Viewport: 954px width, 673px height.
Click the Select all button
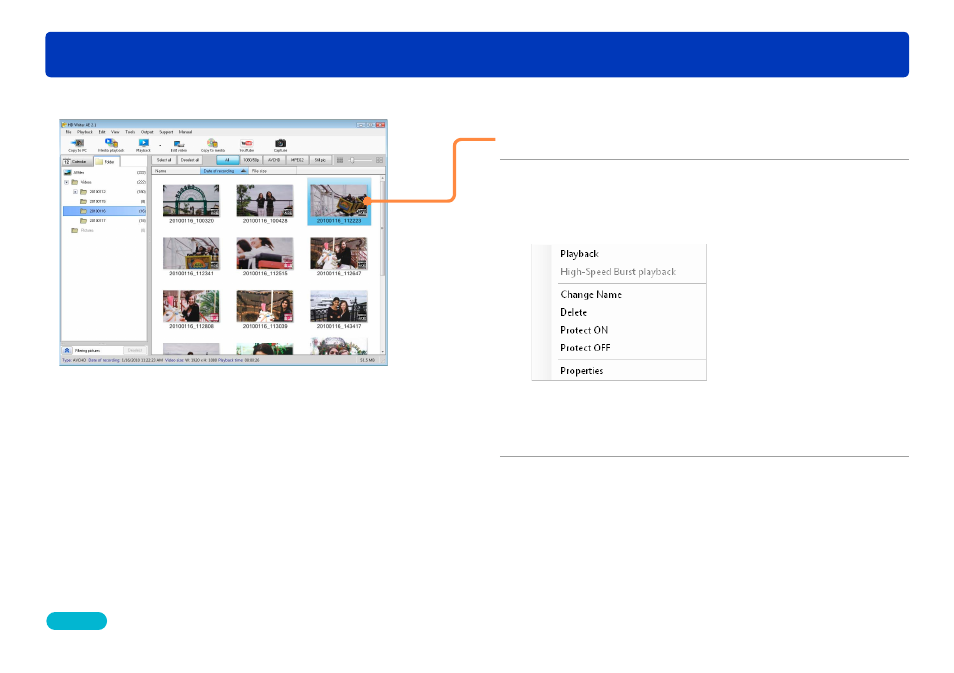164,160
